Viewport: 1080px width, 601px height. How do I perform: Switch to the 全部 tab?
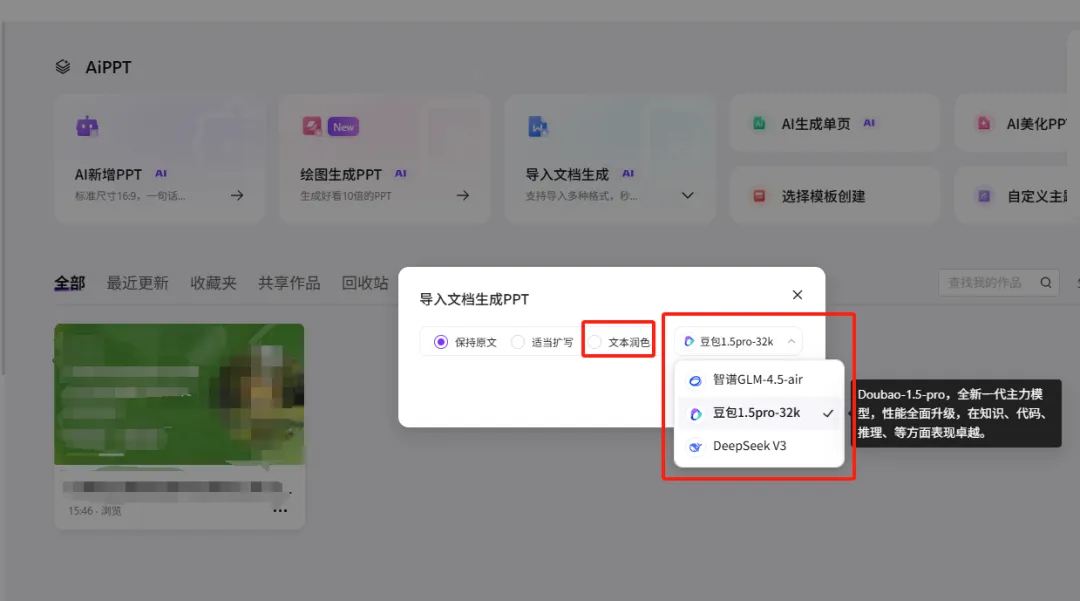click(x=70, y=283)
